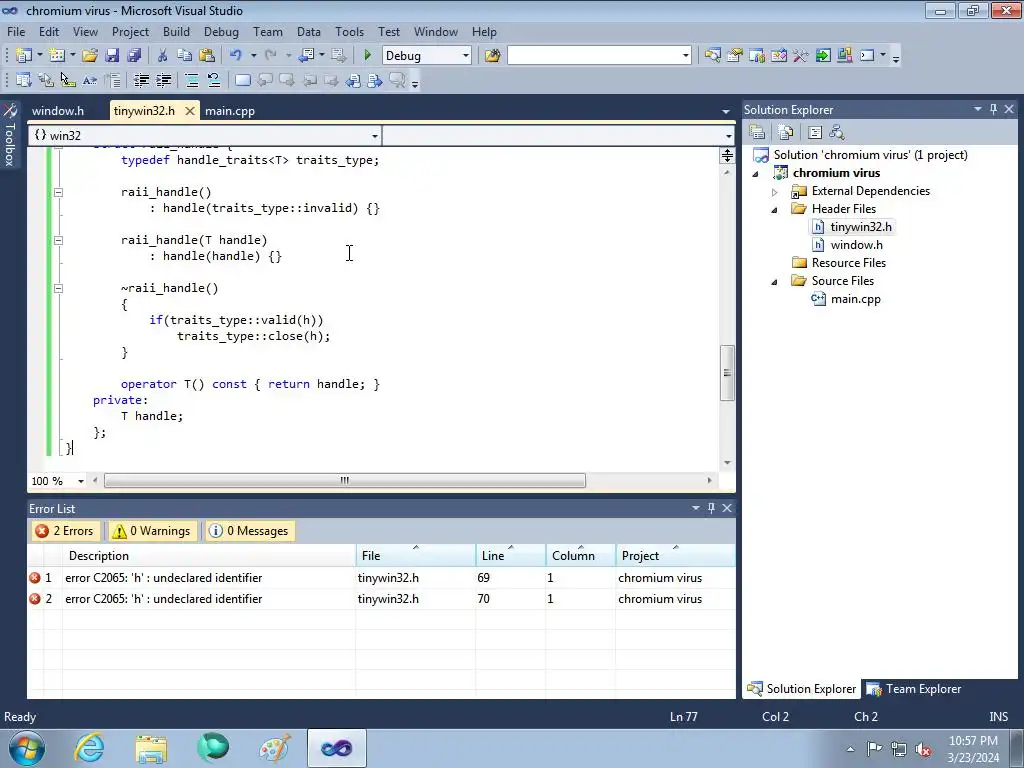This screenshot has height=768, width=1024.
Task: Open the Tools menu
Action: 349,31
